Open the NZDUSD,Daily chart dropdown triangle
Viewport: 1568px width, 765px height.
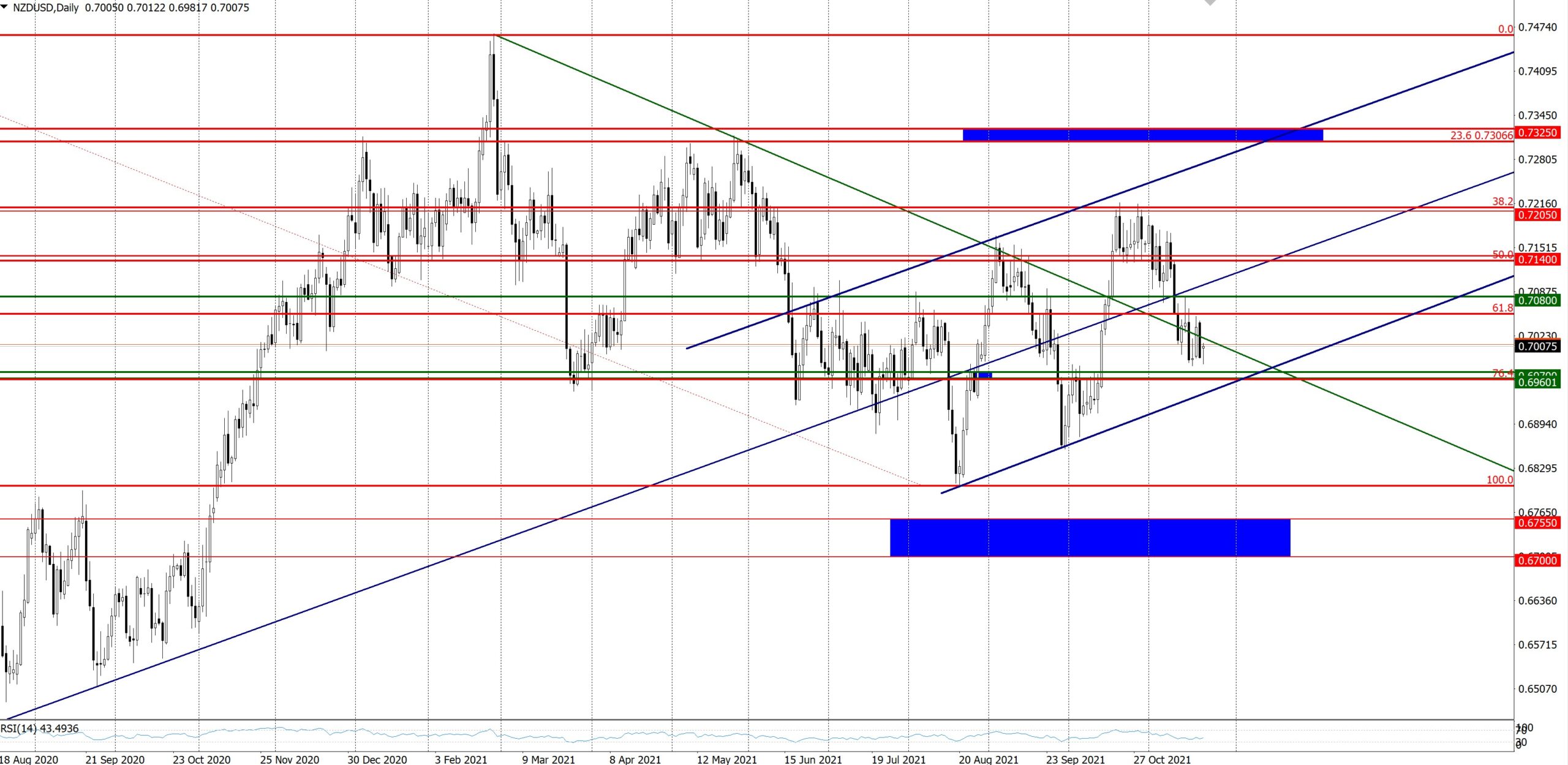pos(4,7)
